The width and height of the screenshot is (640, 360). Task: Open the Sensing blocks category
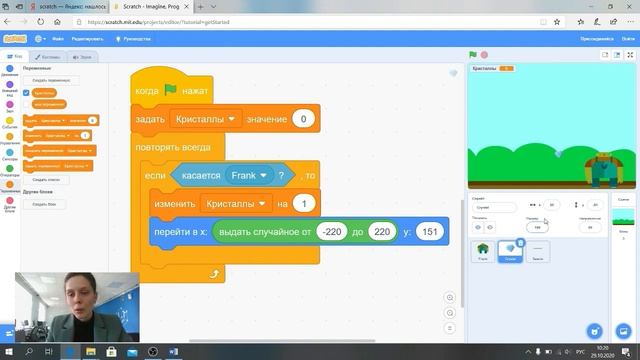coord(10,155)
